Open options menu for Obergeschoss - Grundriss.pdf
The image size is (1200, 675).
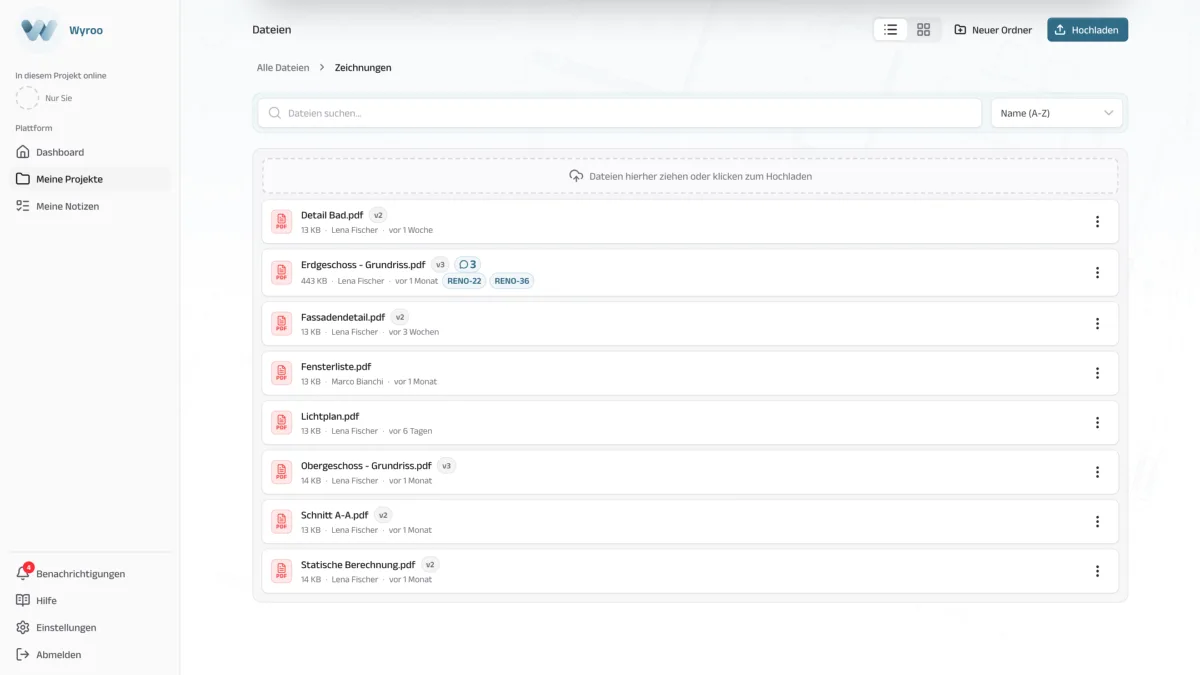[x=1097, y=472]
